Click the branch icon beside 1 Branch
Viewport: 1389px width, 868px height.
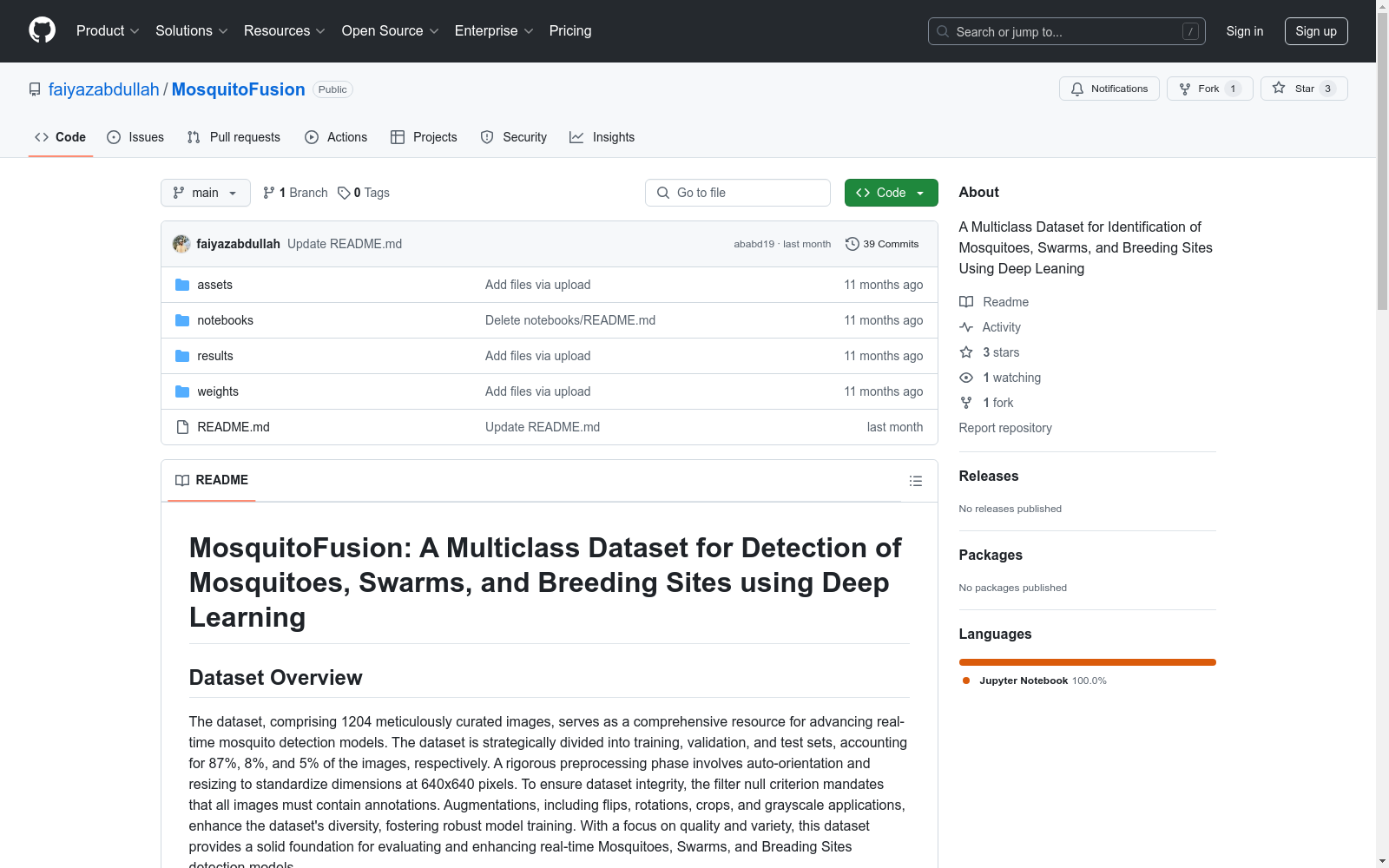click(269, 193)
